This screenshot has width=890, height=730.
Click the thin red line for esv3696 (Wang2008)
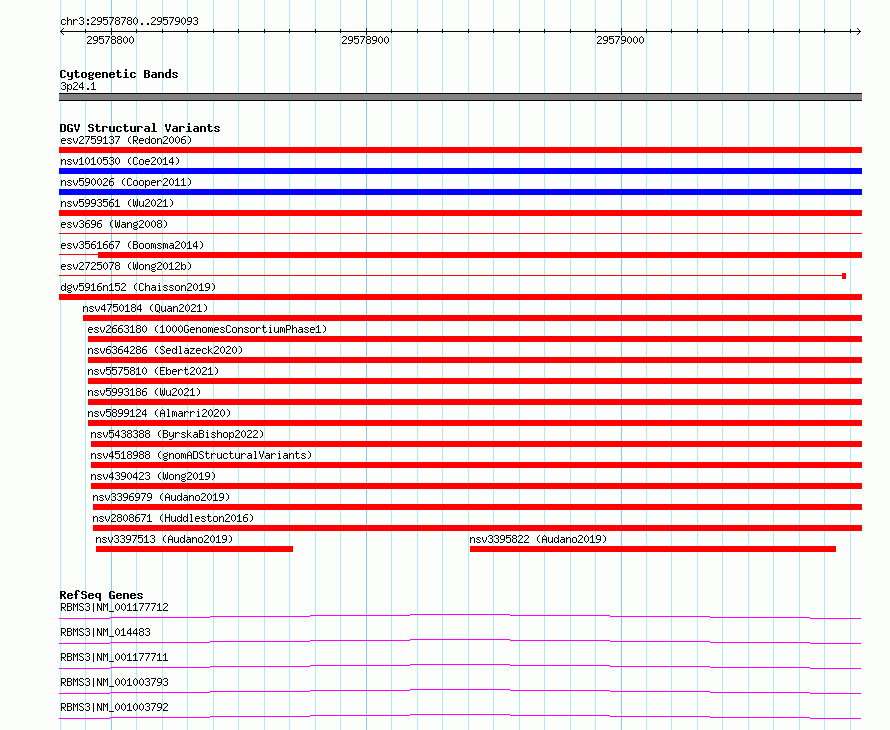click(460, 233)
